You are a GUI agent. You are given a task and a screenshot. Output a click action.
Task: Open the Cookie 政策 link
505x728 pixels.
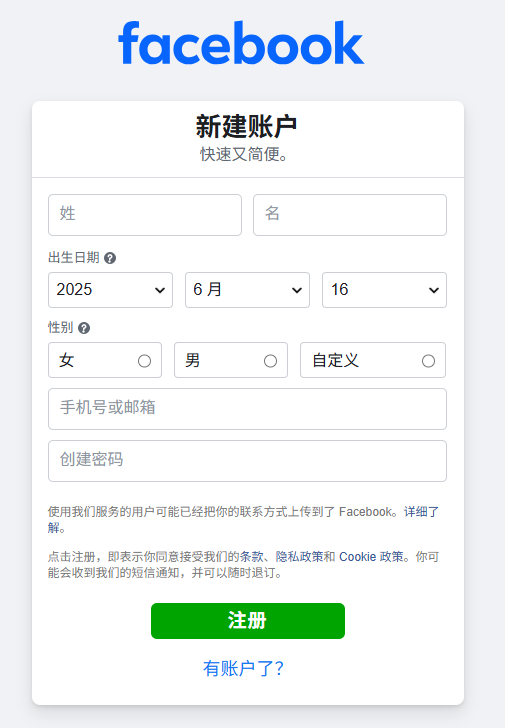pos(371,557)
